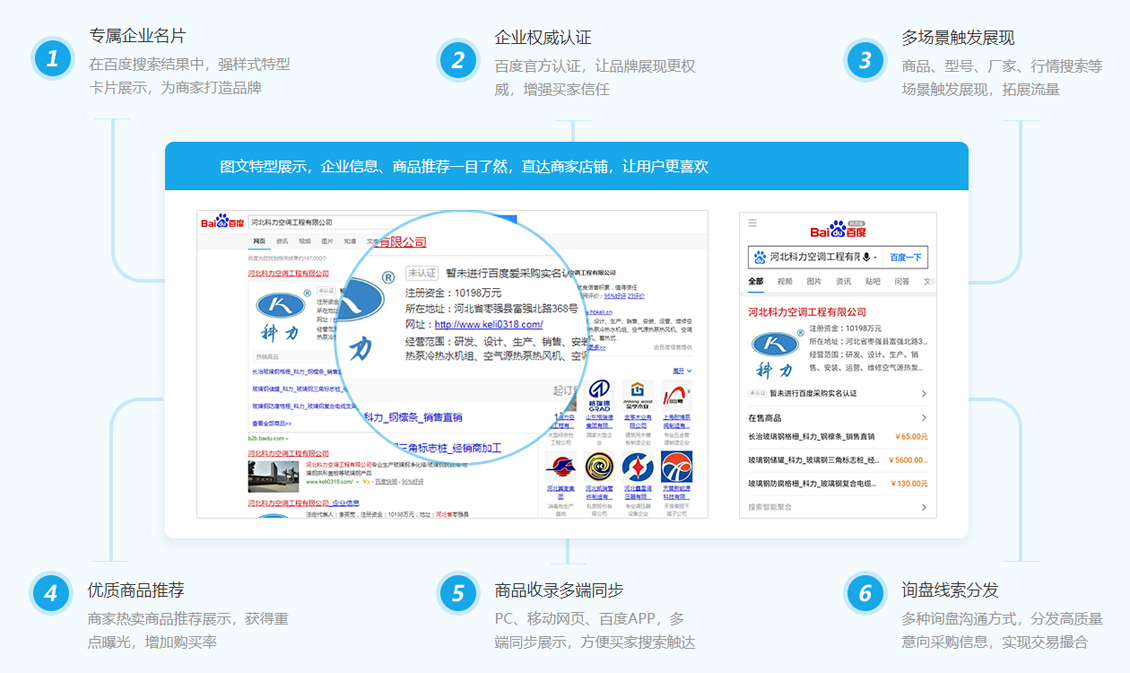This screenshot has width=1130, height=673.
Task: Click the number 4 circle for 优质商品推荐
Action: [50, 594]
